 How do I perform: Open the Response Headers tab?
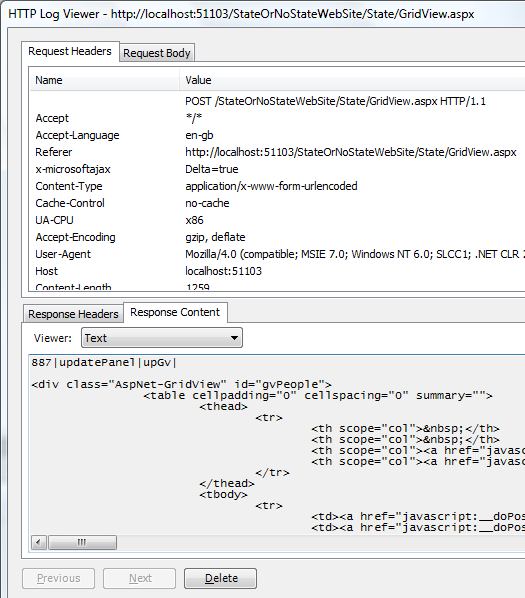pos(73,314)
